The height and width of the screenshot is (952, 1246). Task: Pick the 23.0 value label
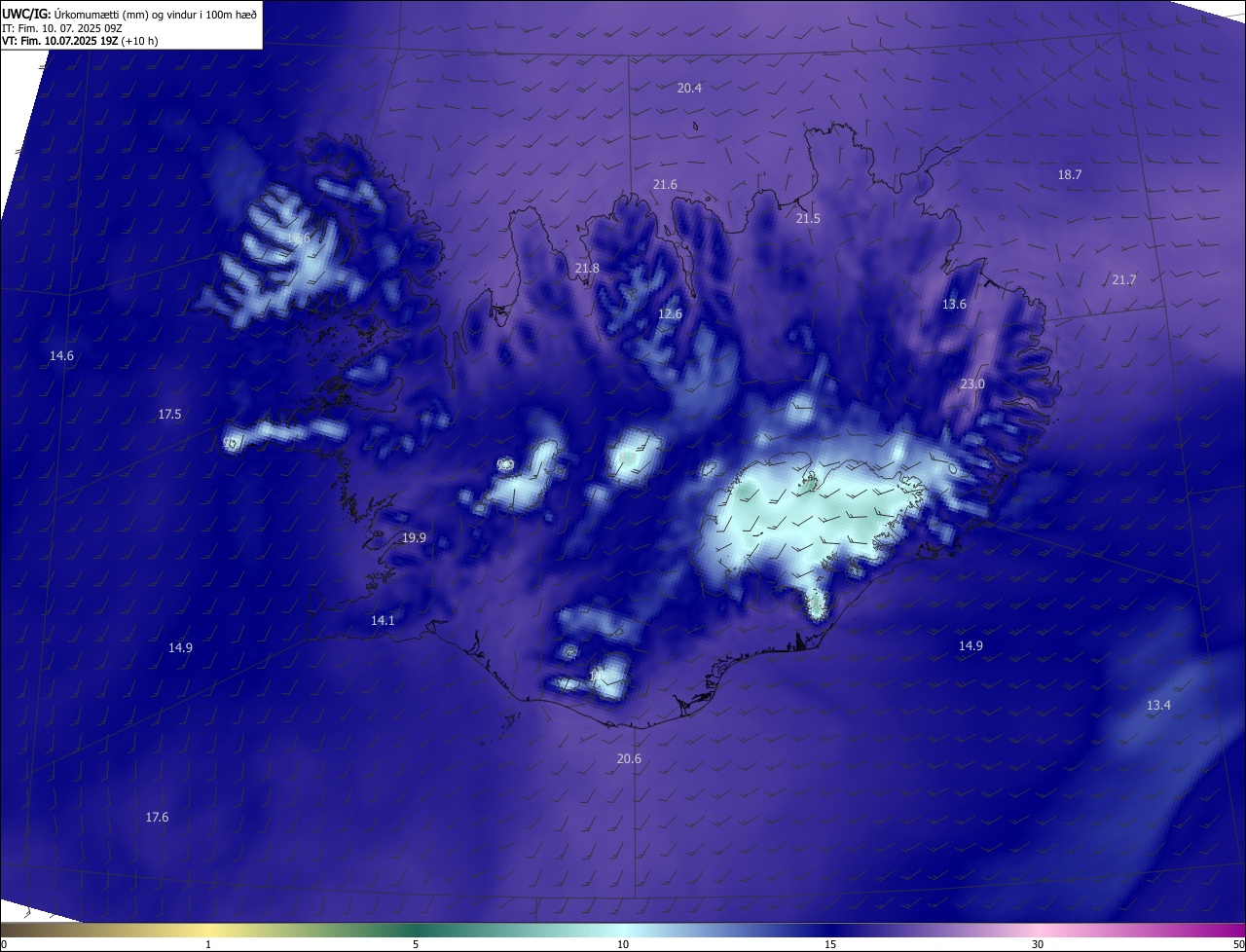click(972, 384)
